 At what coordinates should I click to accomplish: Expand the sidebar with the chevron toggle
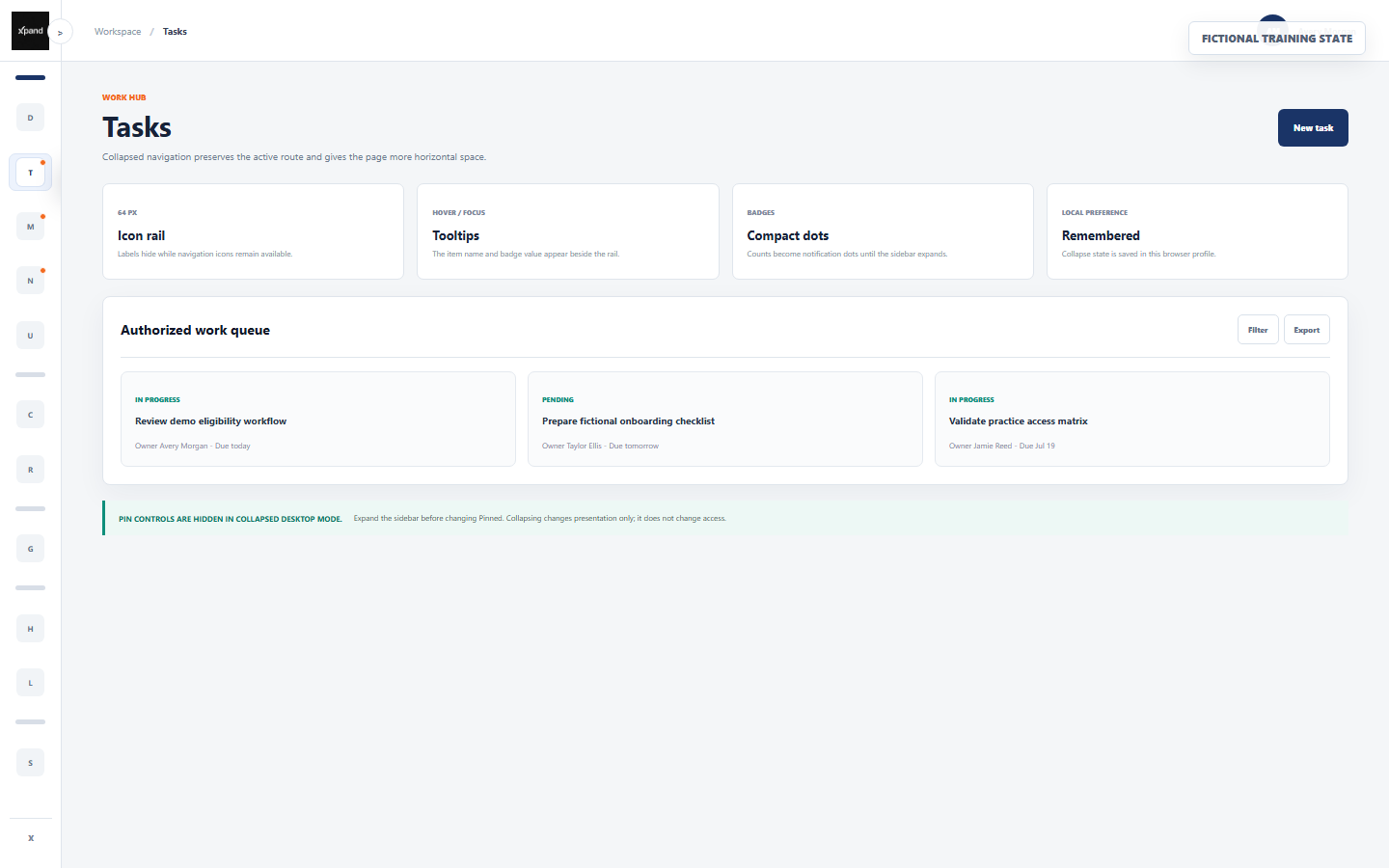60,32
